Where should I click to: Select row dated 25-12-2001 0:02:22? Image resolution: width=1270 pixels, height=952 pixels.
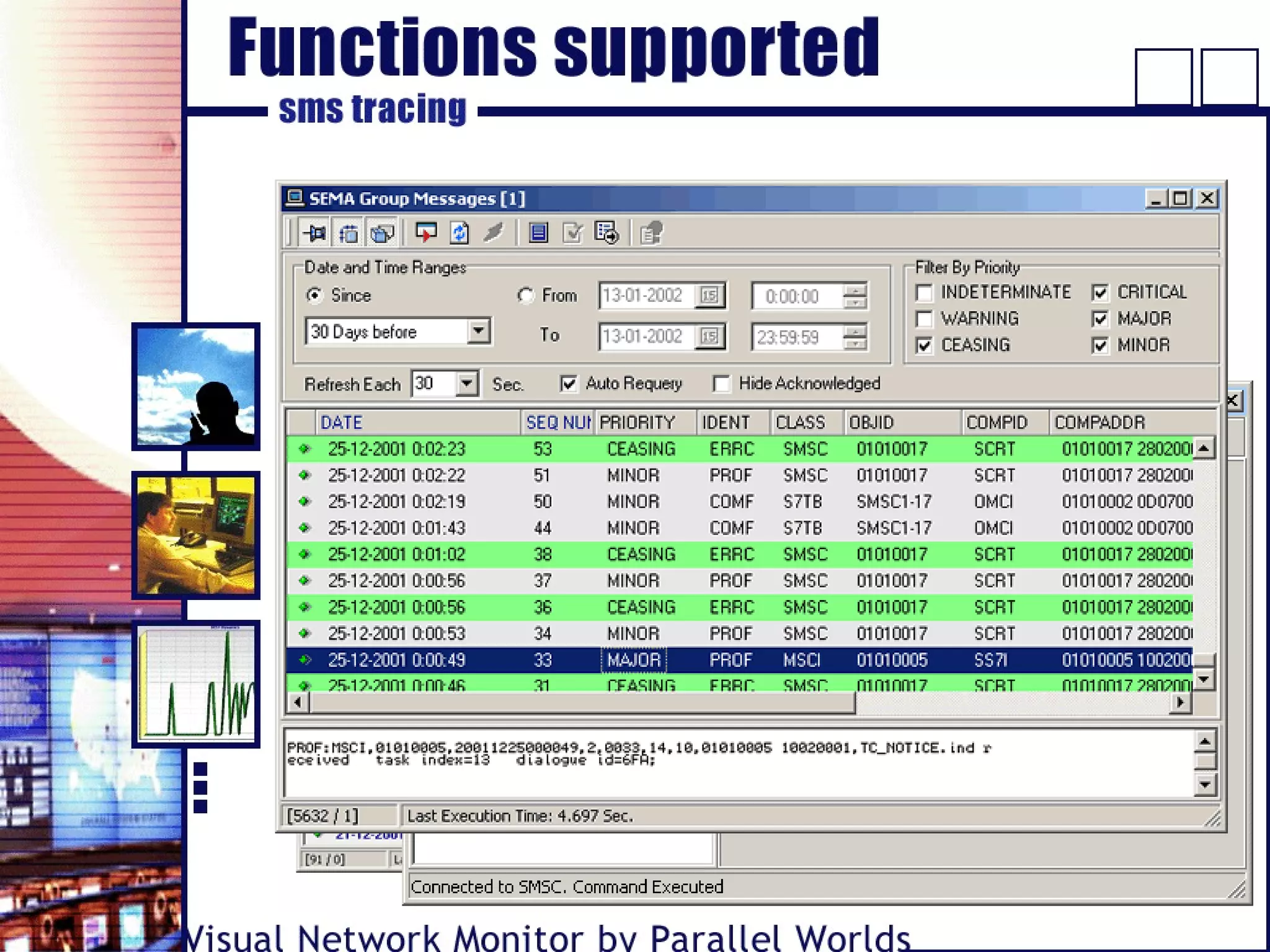[740, 475]
